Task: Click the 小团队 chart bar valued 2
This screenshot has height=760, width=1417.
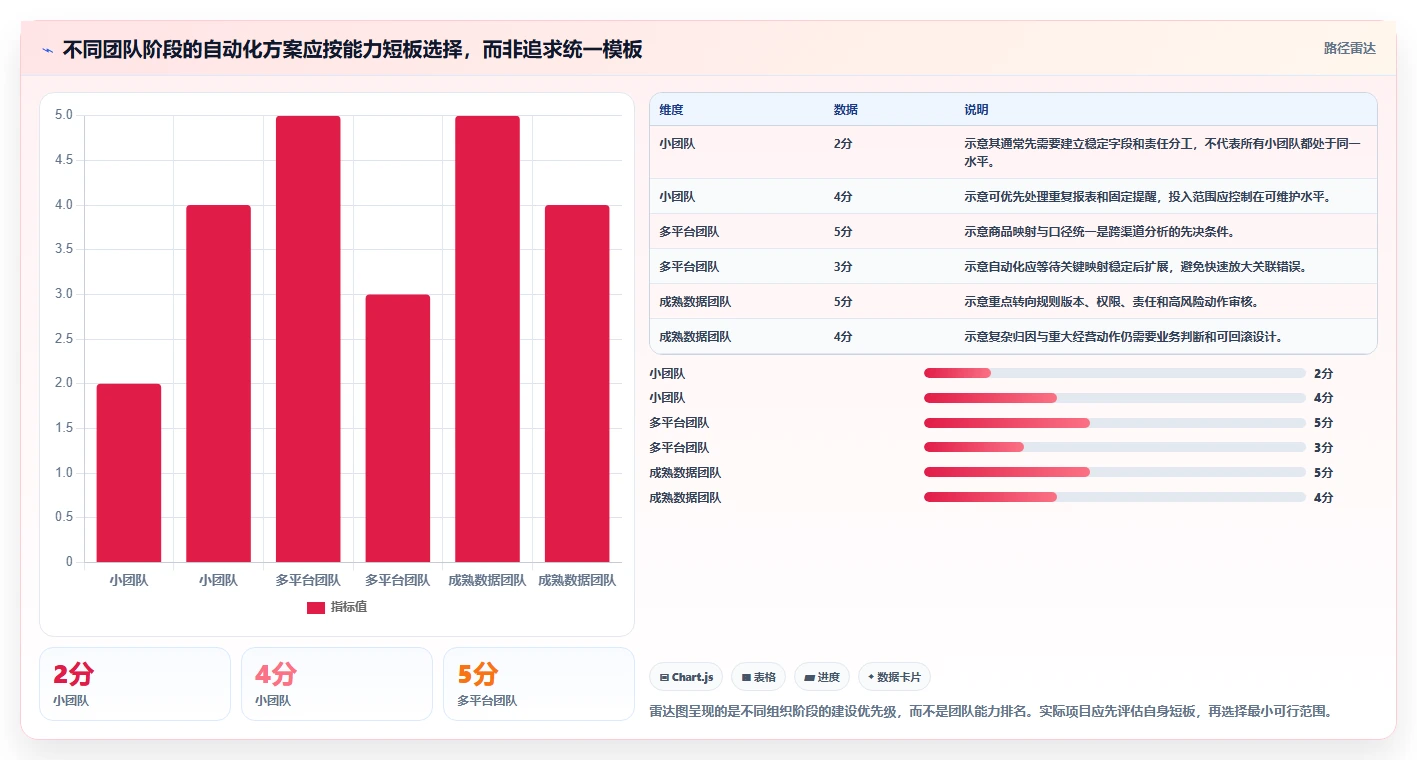Action: click(129, 473)
